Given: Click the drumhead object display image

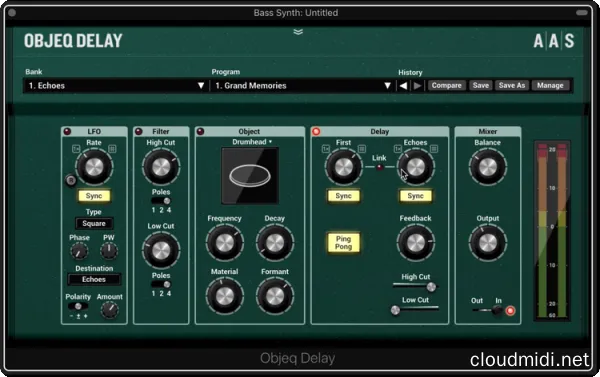Looking at the screenshot, I should point(250,176).
